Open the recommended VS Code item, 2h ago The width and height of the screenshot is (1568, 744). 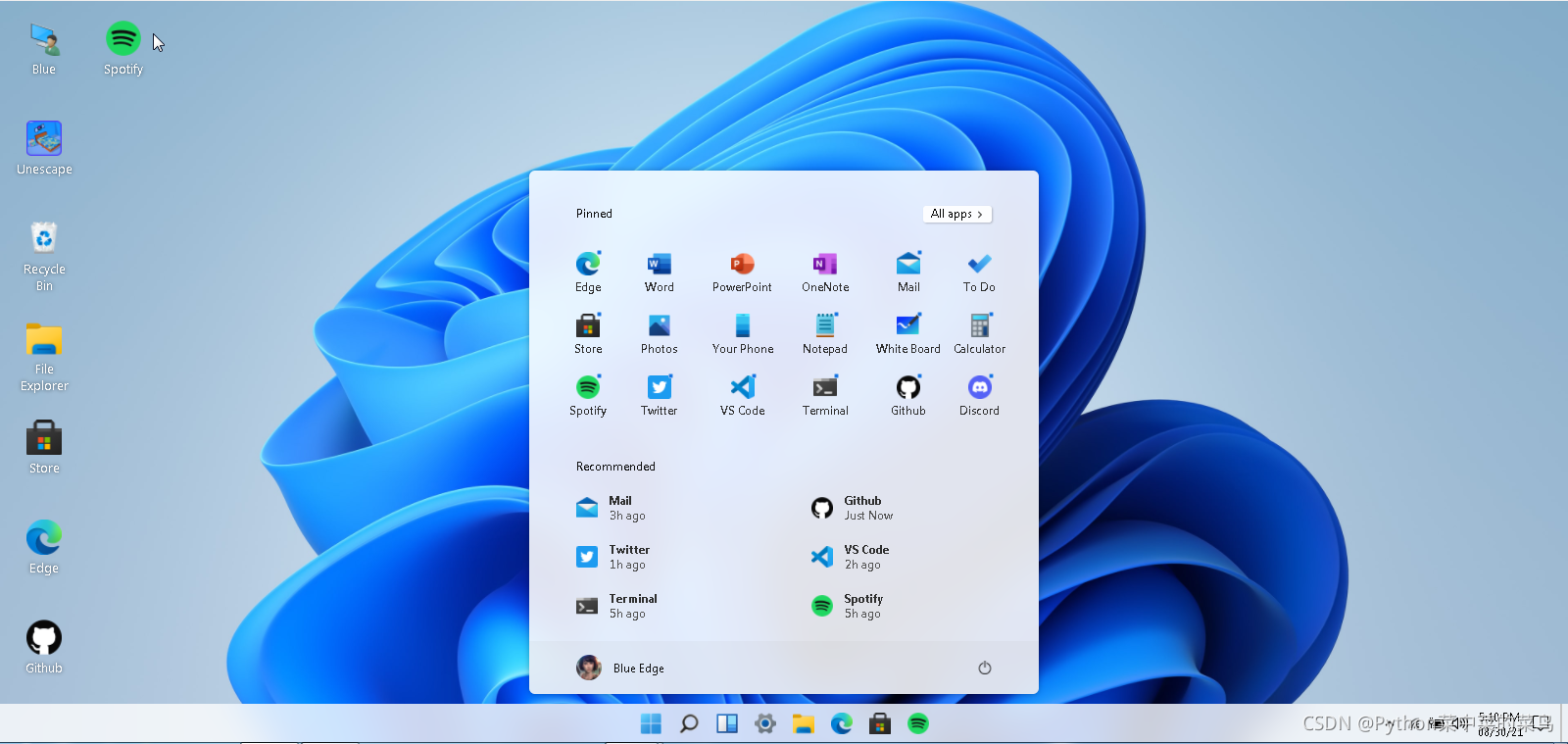tap(851, 557)
